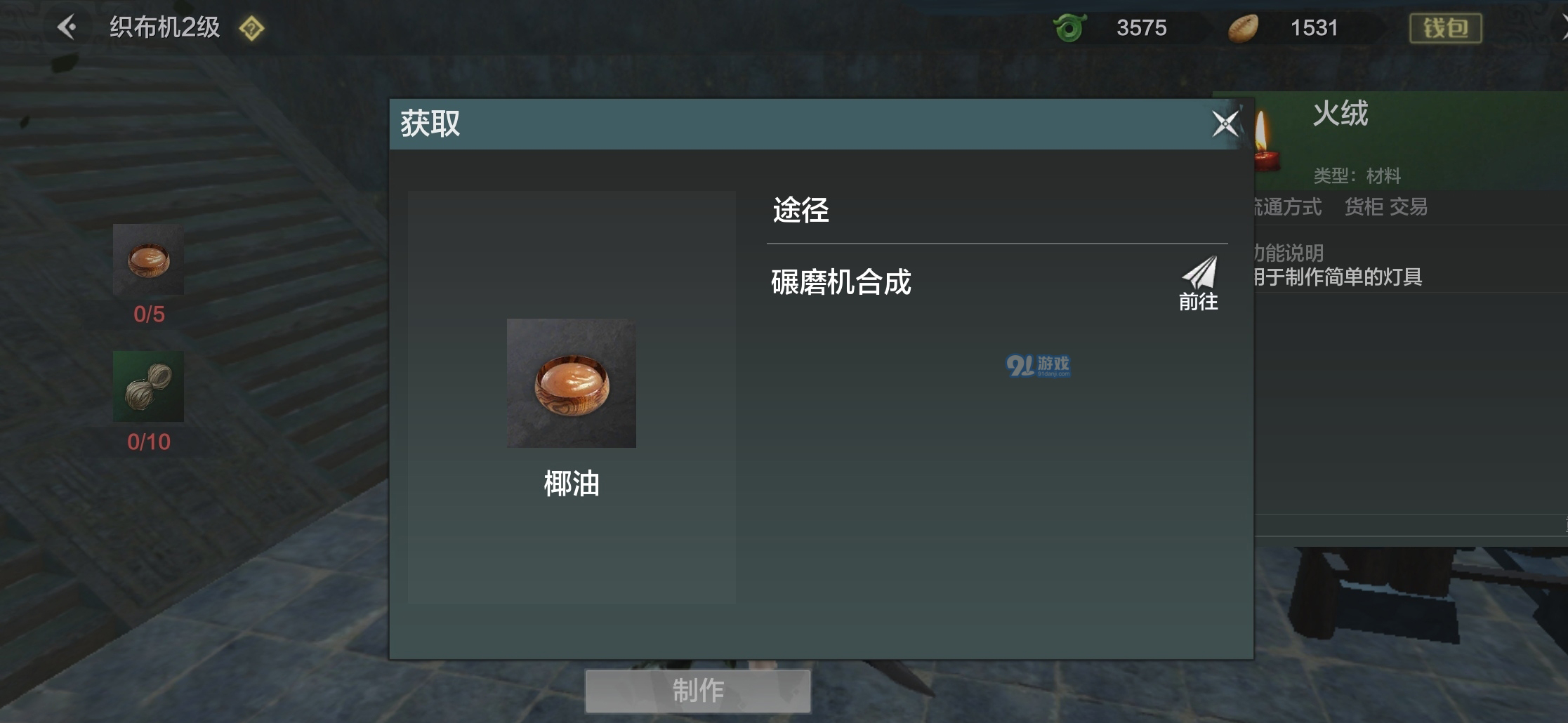Tap the shell currency icon
Viewport: 1568px width, 723px height.
point(1243,28)
